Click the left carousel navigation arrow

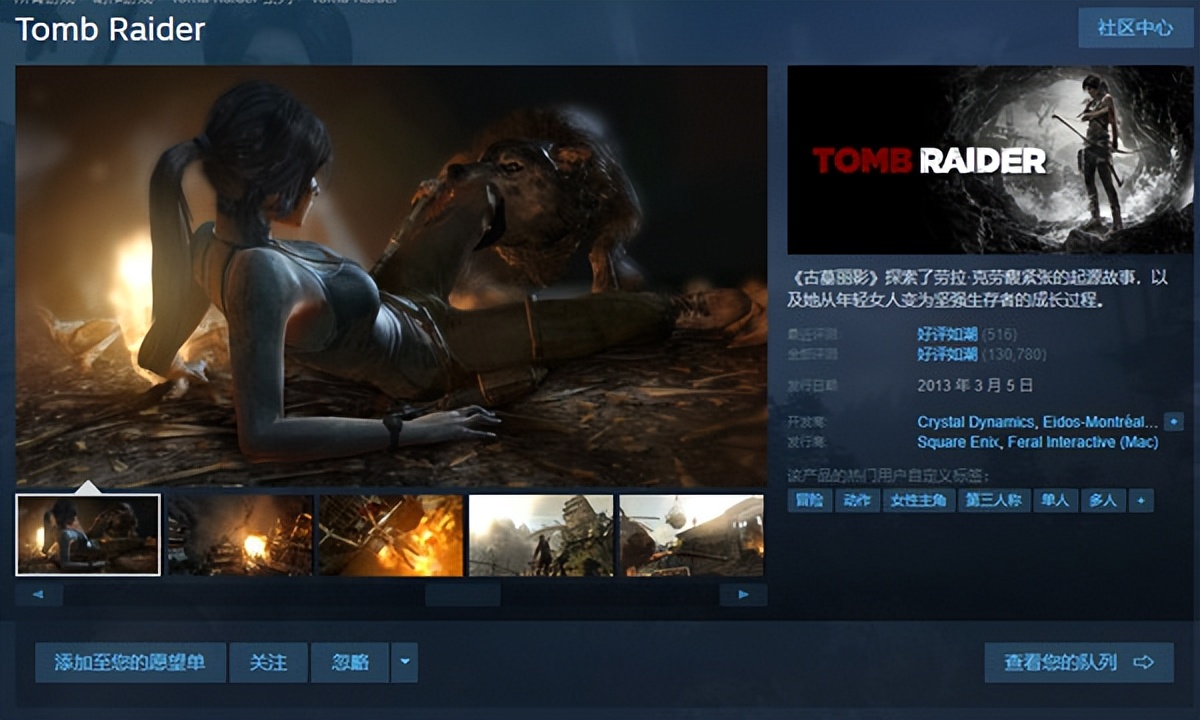click(x=38, y=594)
